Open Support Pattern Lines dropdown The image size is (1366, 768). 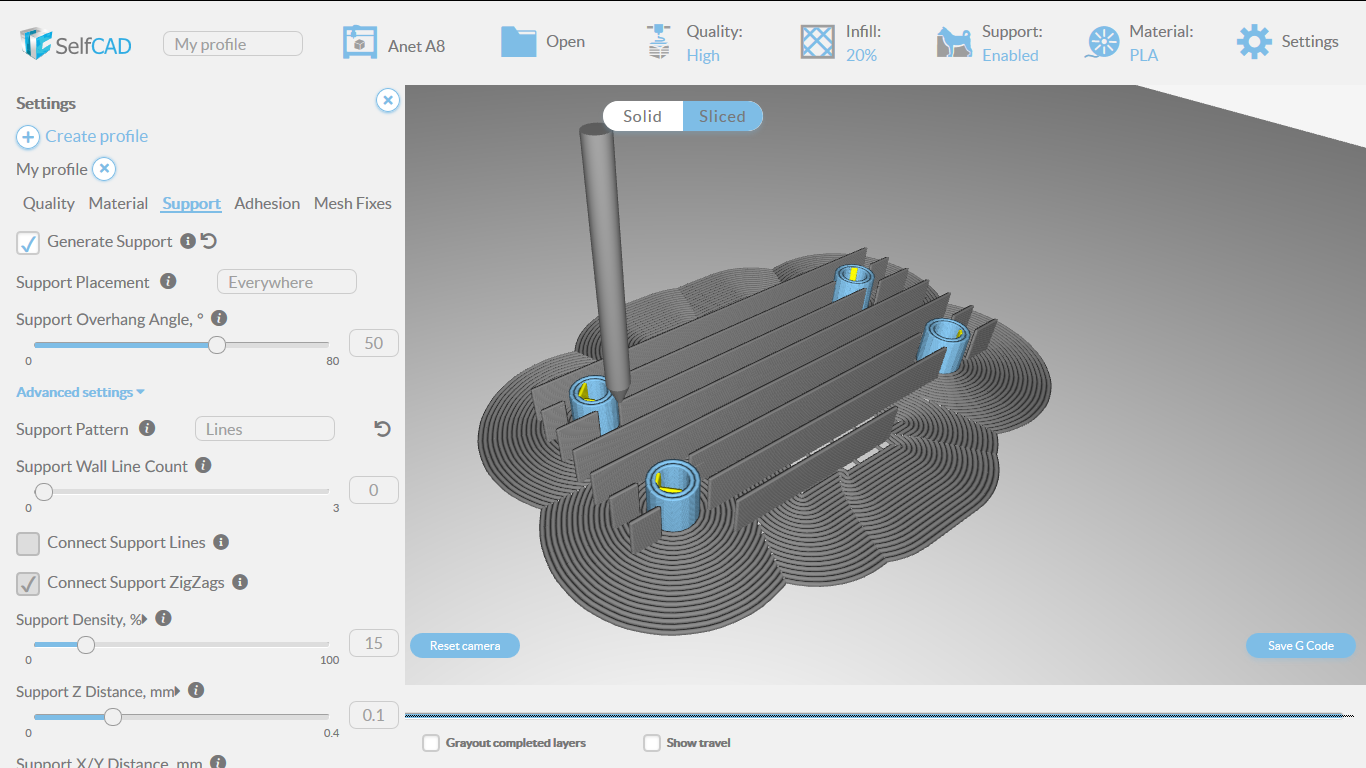(x=264, y=429)
